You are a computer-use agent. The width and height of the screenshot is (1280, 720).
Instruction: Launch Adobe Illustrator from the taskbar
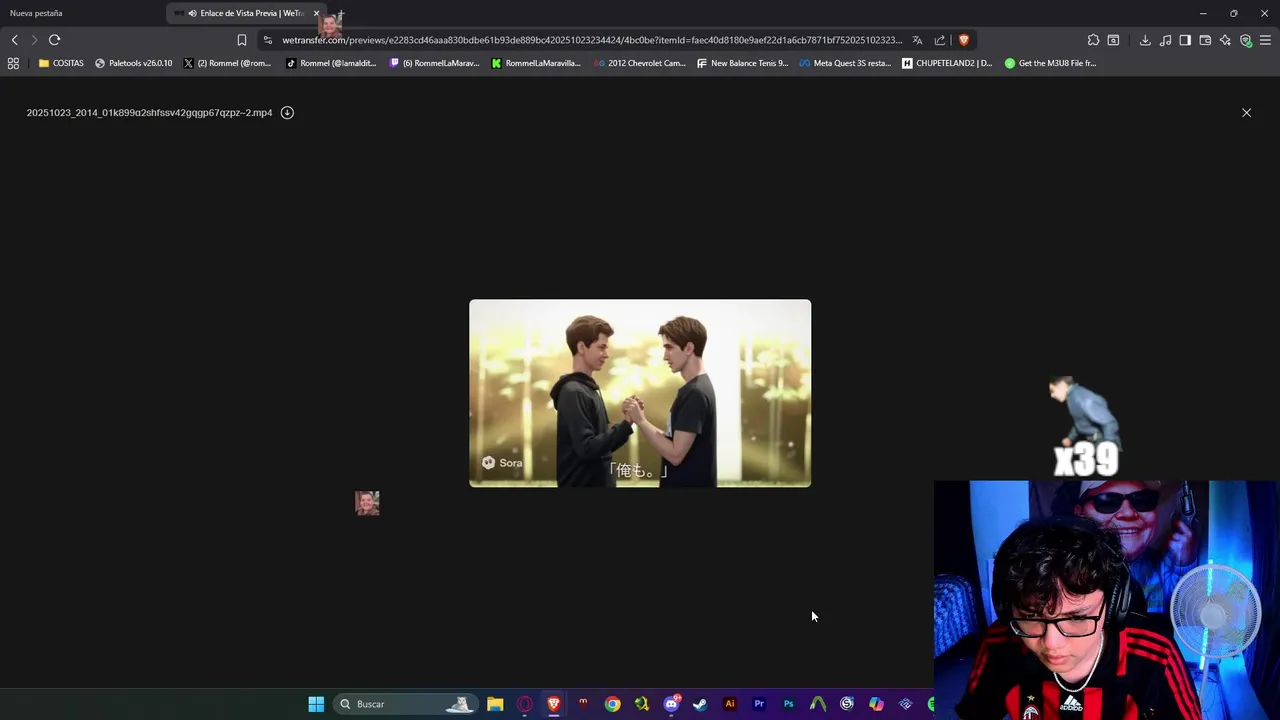tap(729, 704)
